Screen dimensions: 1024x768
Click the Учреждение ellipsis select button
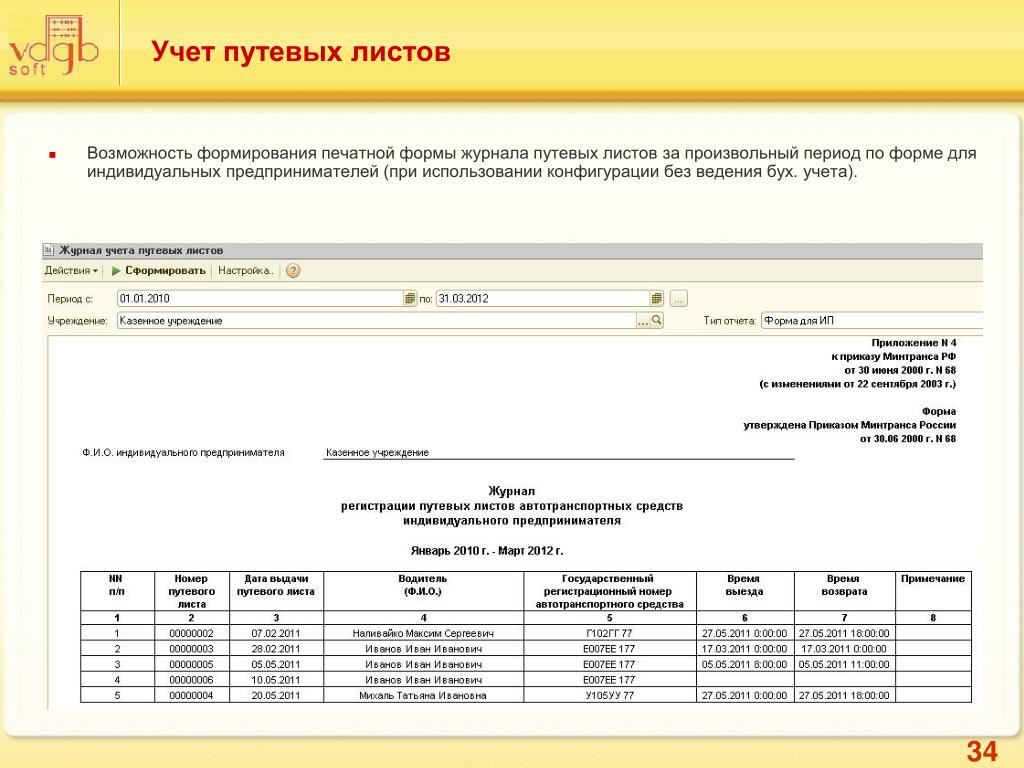(643, 321)
